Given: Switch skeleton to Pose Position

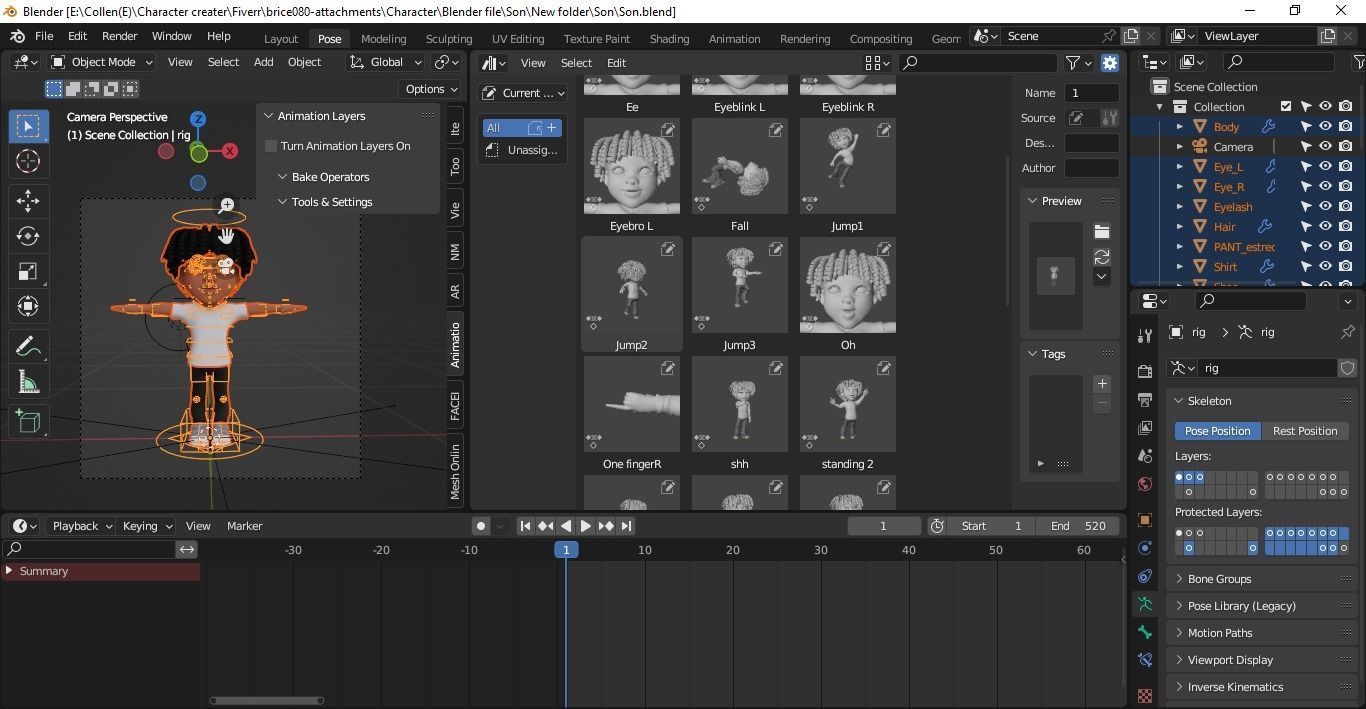Looking at the screenshot, I should pos(1217,431).
